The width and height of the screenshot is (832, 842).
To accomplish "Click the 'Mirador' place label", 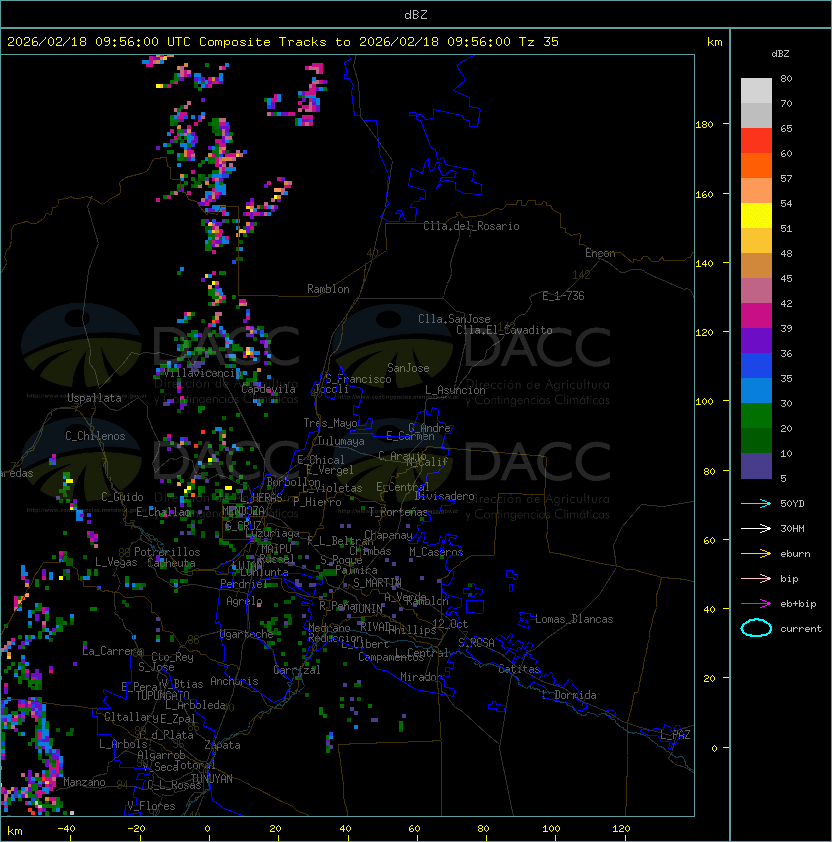I will 422,677.
